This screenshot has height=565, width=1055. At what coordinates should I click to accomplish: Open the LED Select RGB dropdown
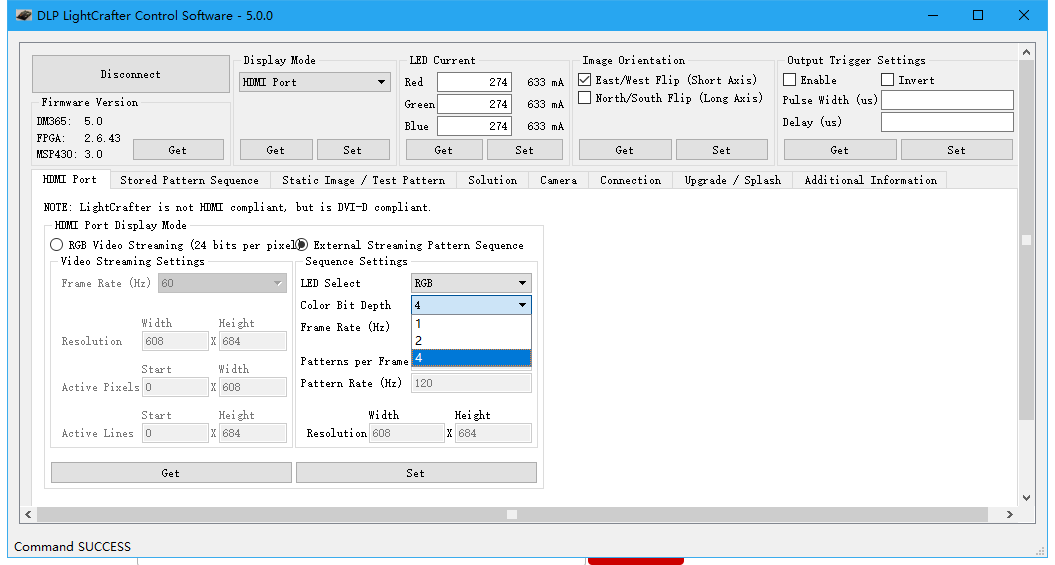click(x=471, y=283)
